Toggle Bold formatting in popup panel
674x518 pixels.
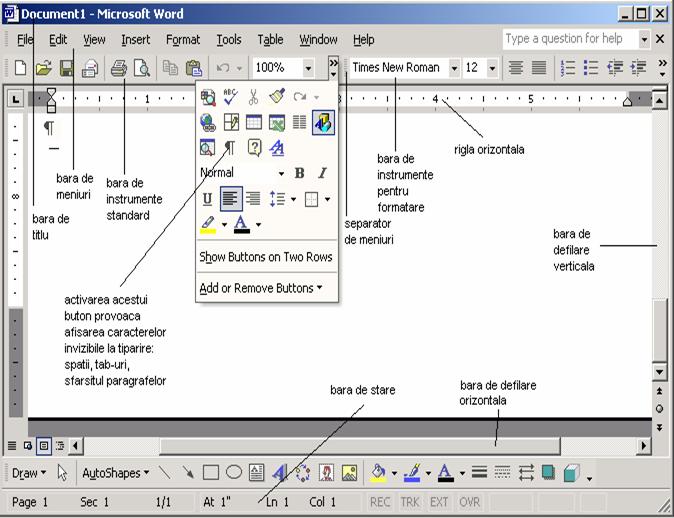[299, 173]
